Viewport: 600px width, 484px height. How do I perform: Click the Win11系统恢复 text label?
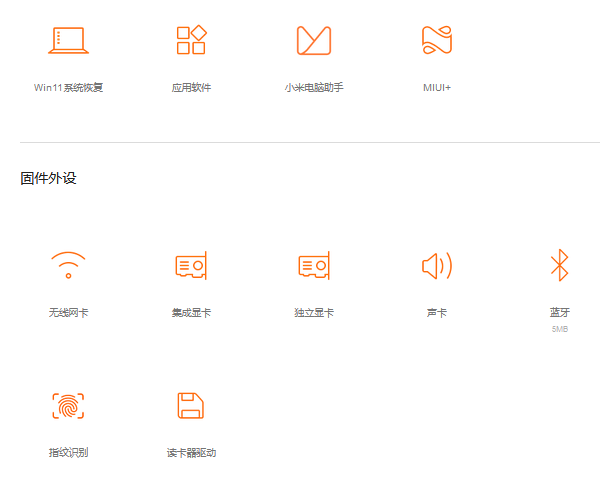68,88
